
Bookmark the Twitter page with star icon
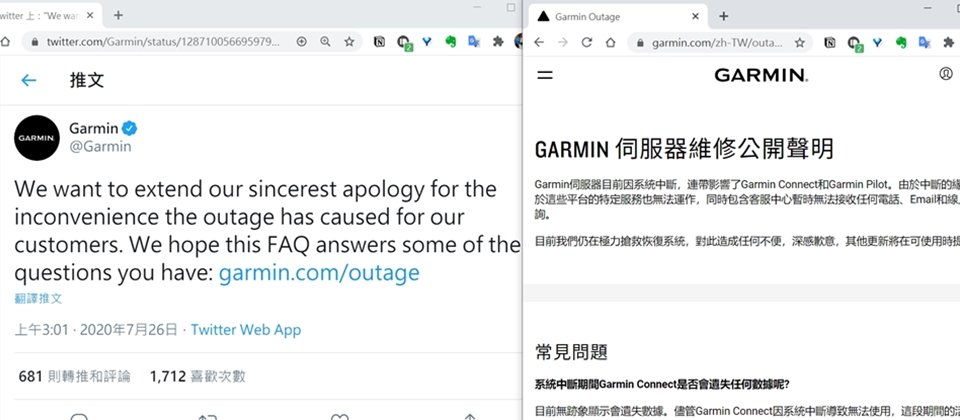349,42
